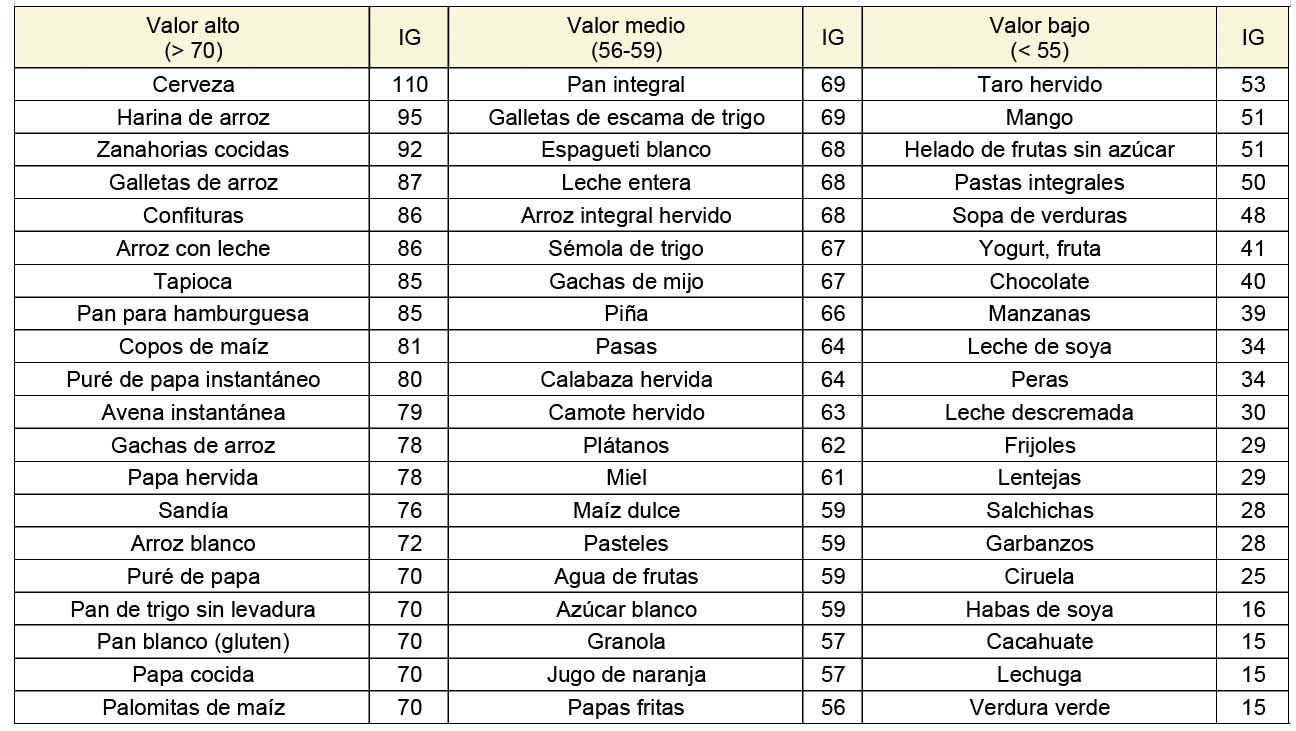The width and height of the screenshot is (1296, 731).
Task: Click the 'Valor alto (> 70)' header cell
Action: click(193, 37)
